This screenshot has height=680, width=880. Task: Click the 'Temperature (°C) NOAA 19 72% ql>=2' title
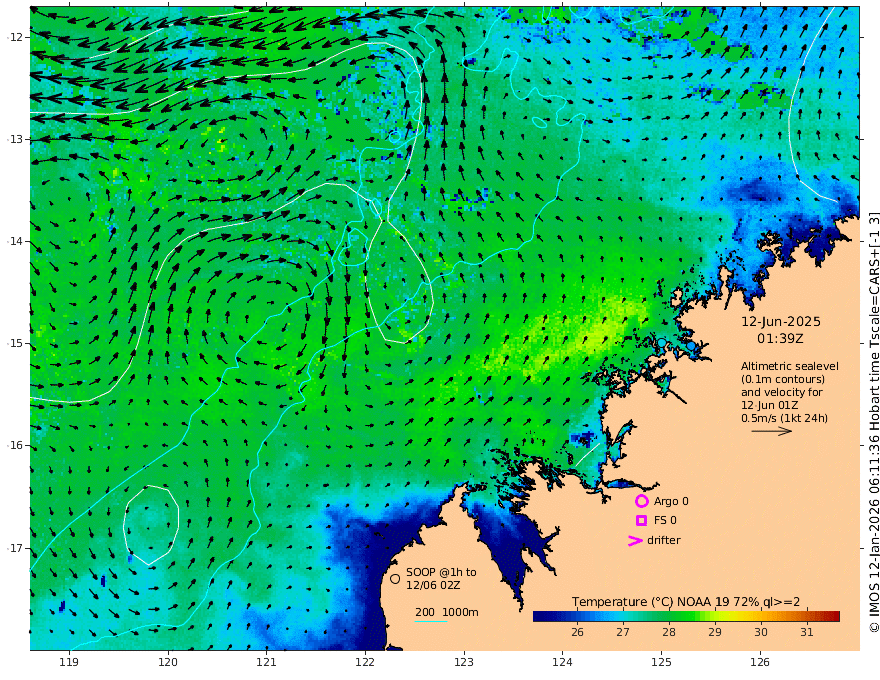pos(686,602)
